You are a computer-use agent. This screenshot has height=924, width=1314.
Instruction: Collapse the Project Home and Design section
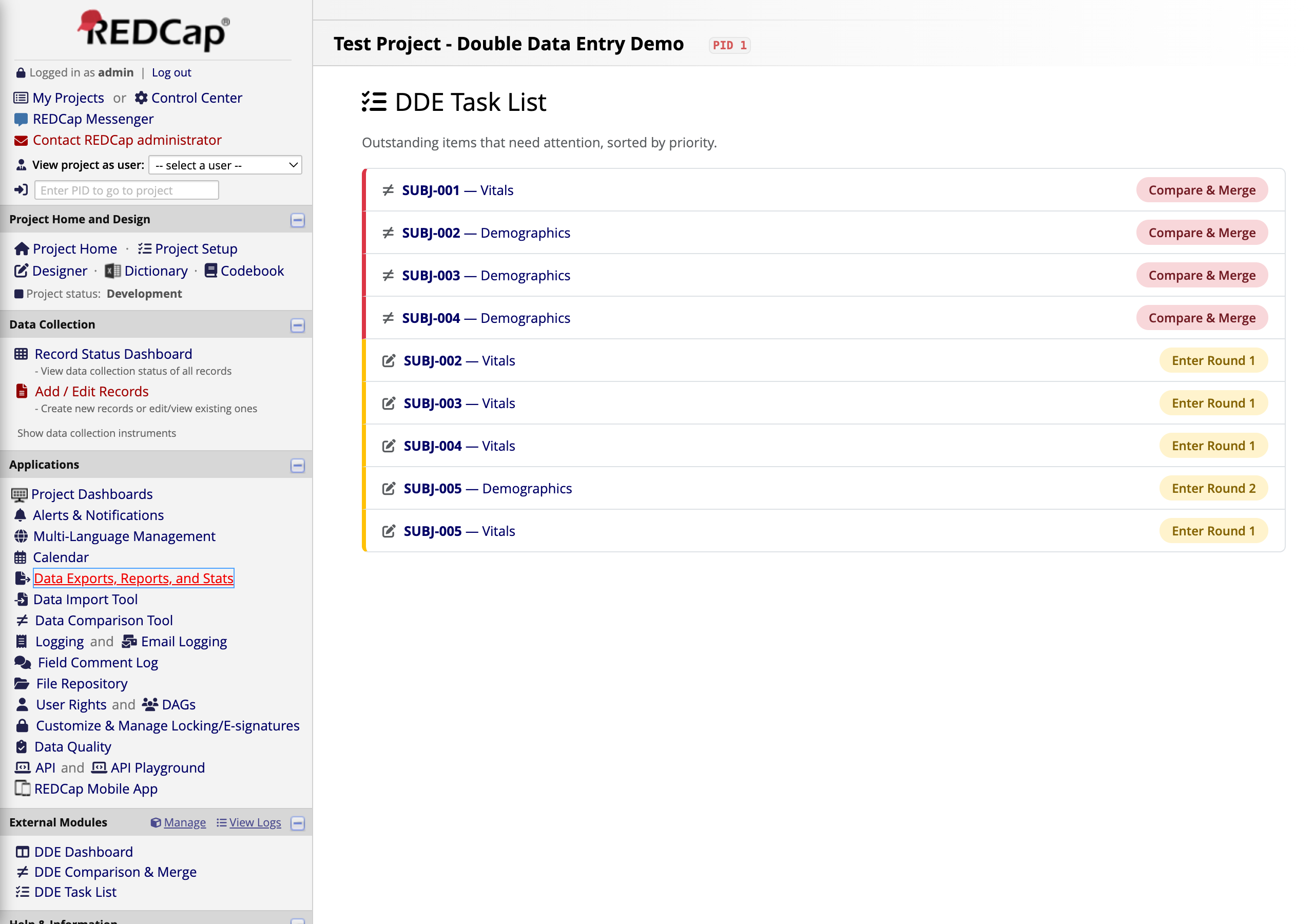298,220
